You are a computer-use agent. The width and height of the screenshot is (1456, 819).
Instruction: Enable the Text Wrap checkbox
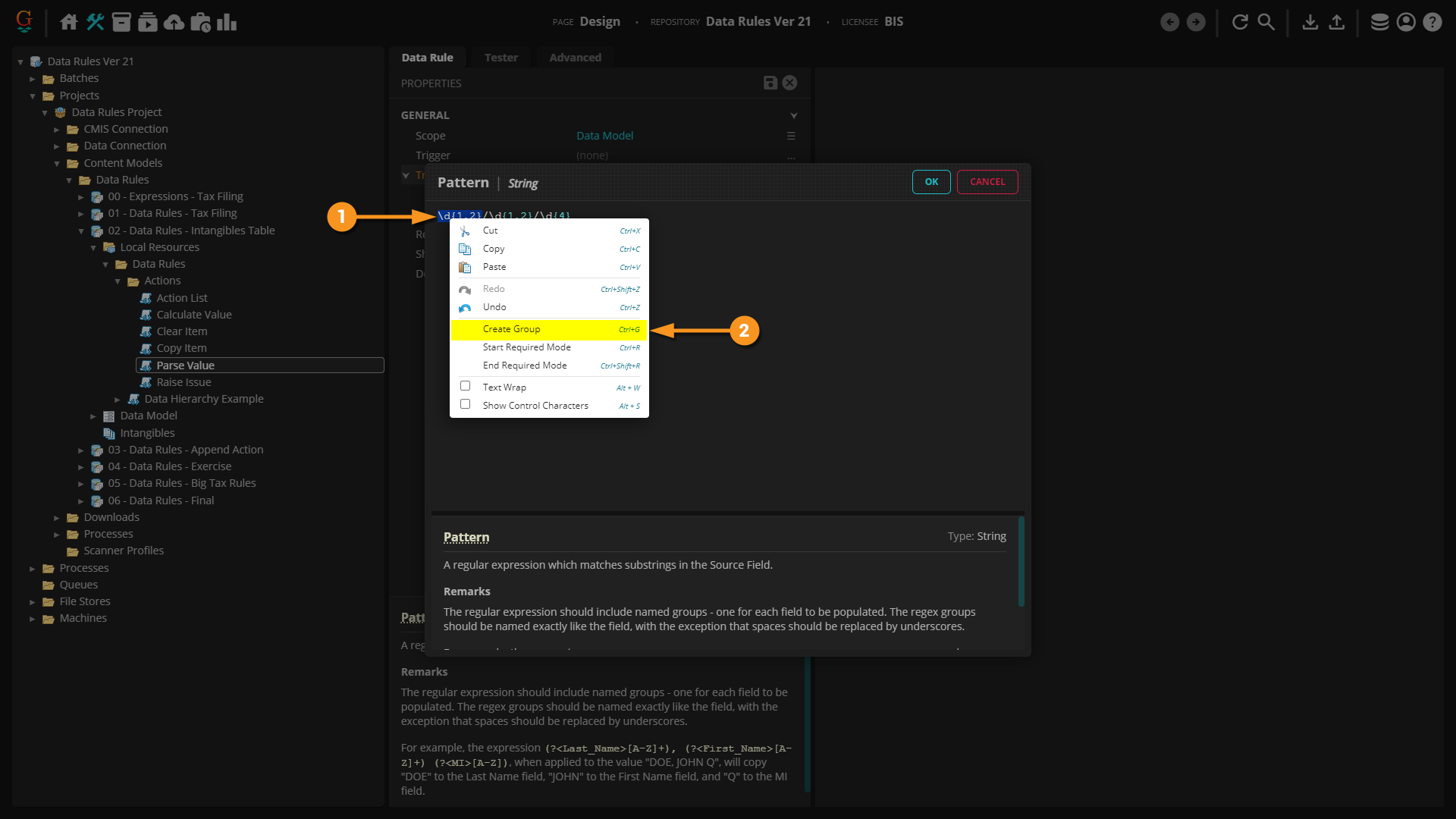(465, 386)
